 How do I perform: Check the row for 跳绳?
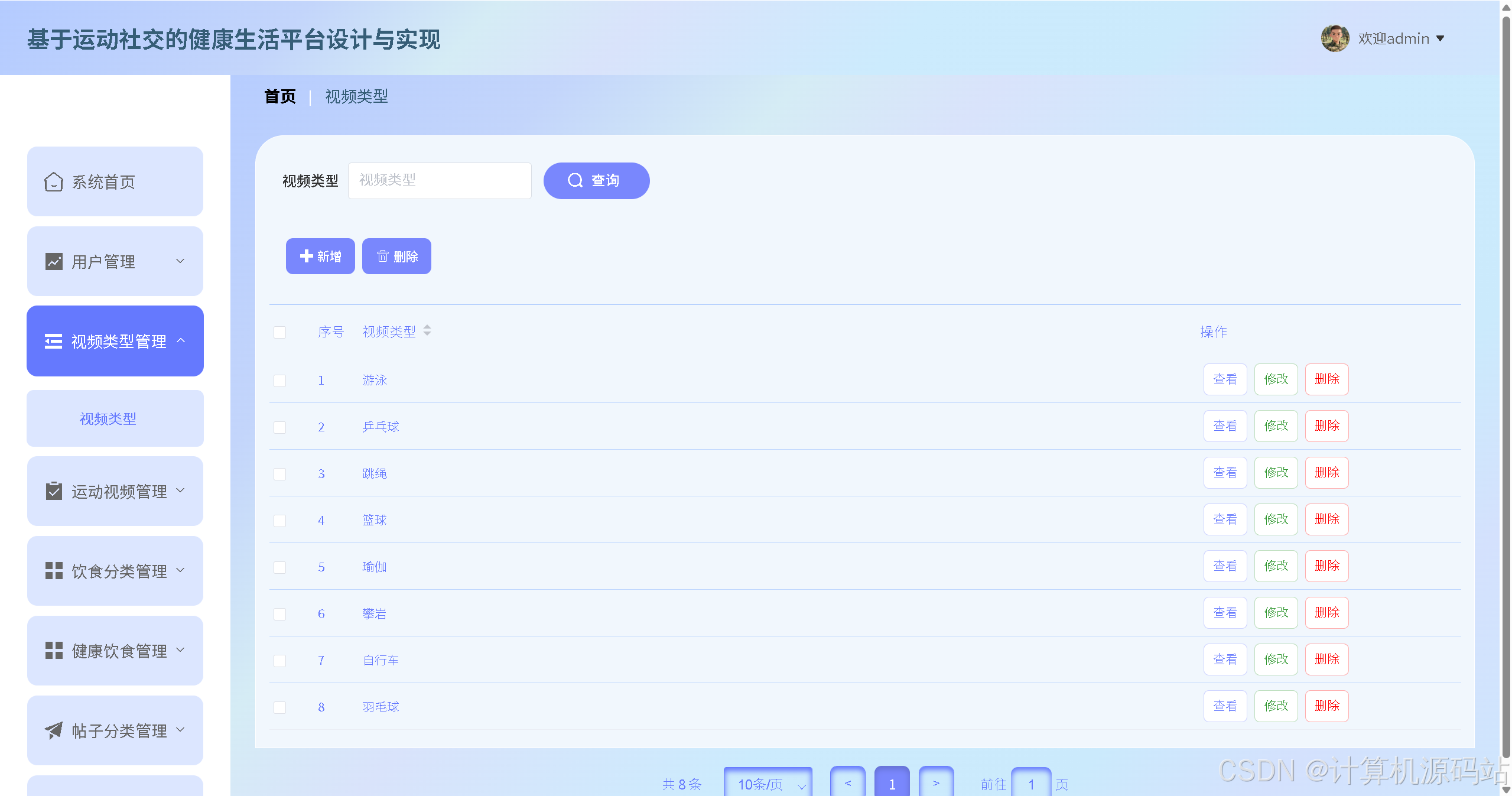click(x=280, y=474)
